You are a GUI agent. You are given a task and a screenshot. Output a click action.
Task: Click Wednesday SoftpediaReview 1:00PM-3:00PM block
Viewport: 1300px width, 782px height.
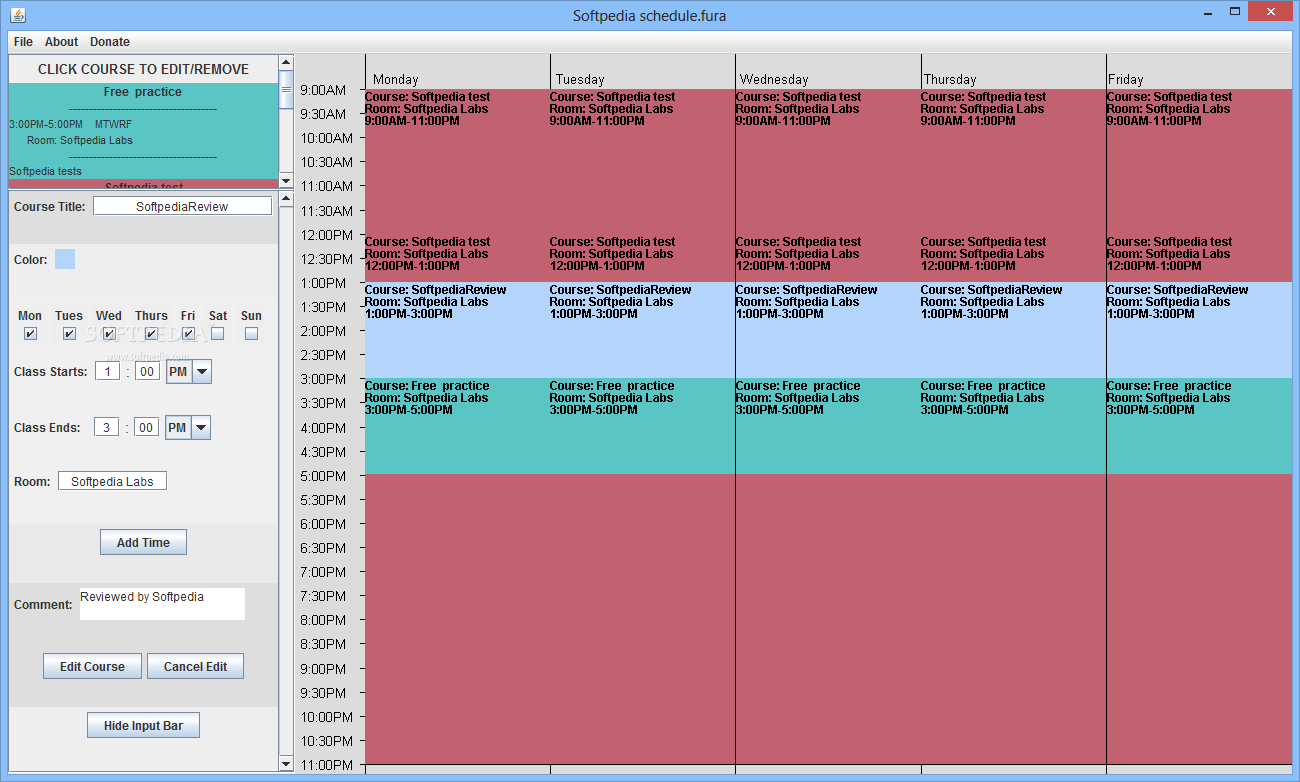(x=828, y=330)
